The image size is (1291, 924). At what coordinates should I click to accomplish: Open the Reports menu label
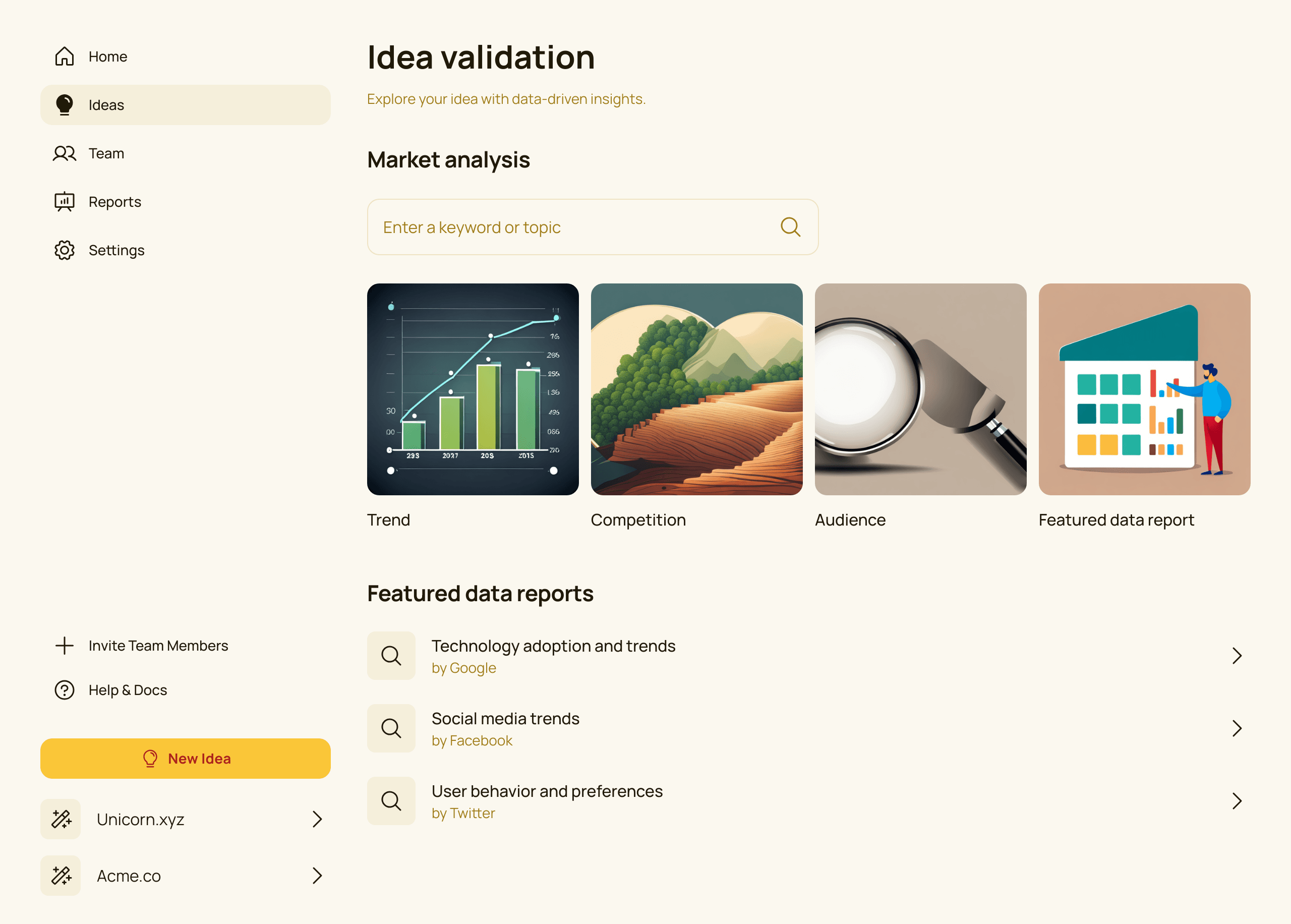[x=115, y=202]
